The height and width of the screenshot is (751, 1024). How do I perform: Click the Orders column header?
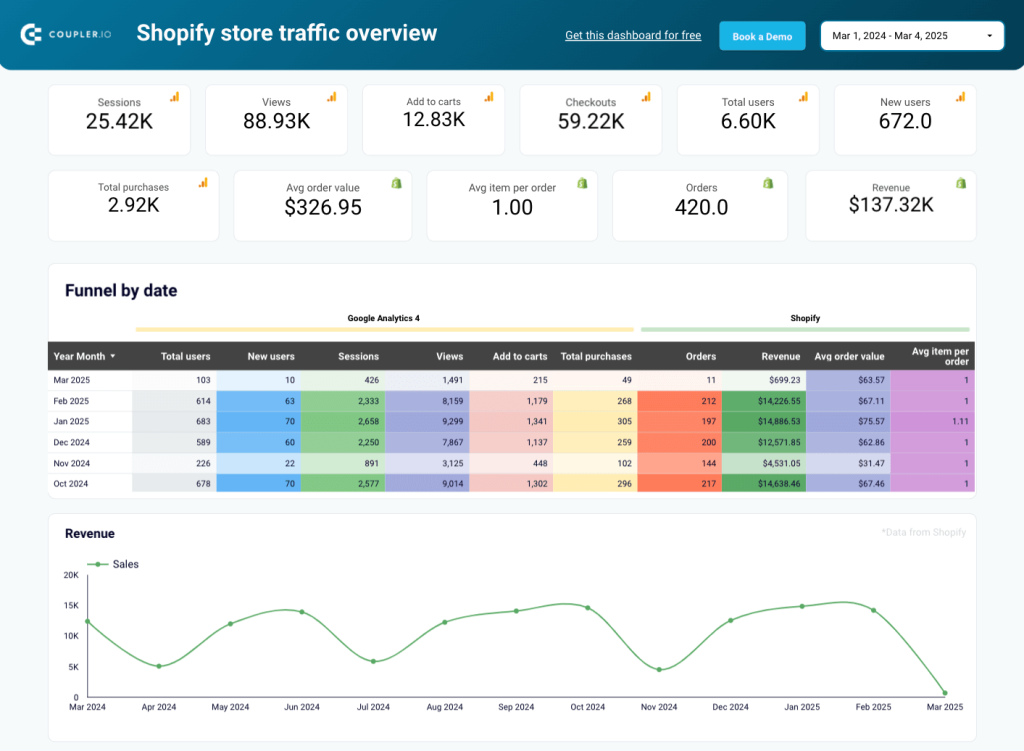[701, 357]
